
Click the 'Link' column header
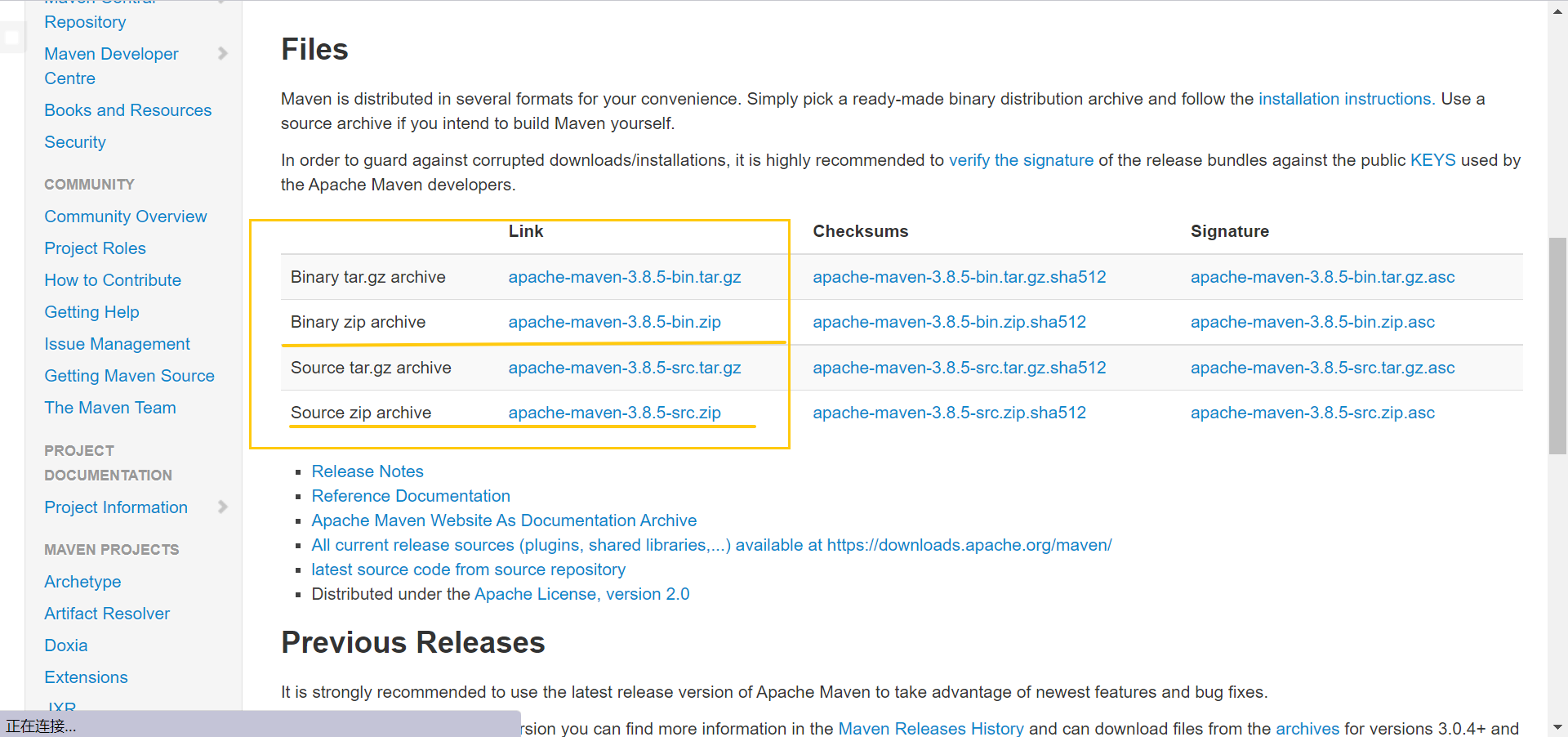point(526,231)
